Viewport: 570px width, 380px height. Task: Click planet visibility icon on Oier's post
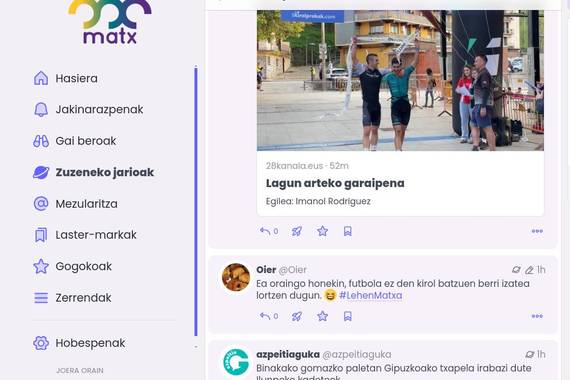[516, 270]
